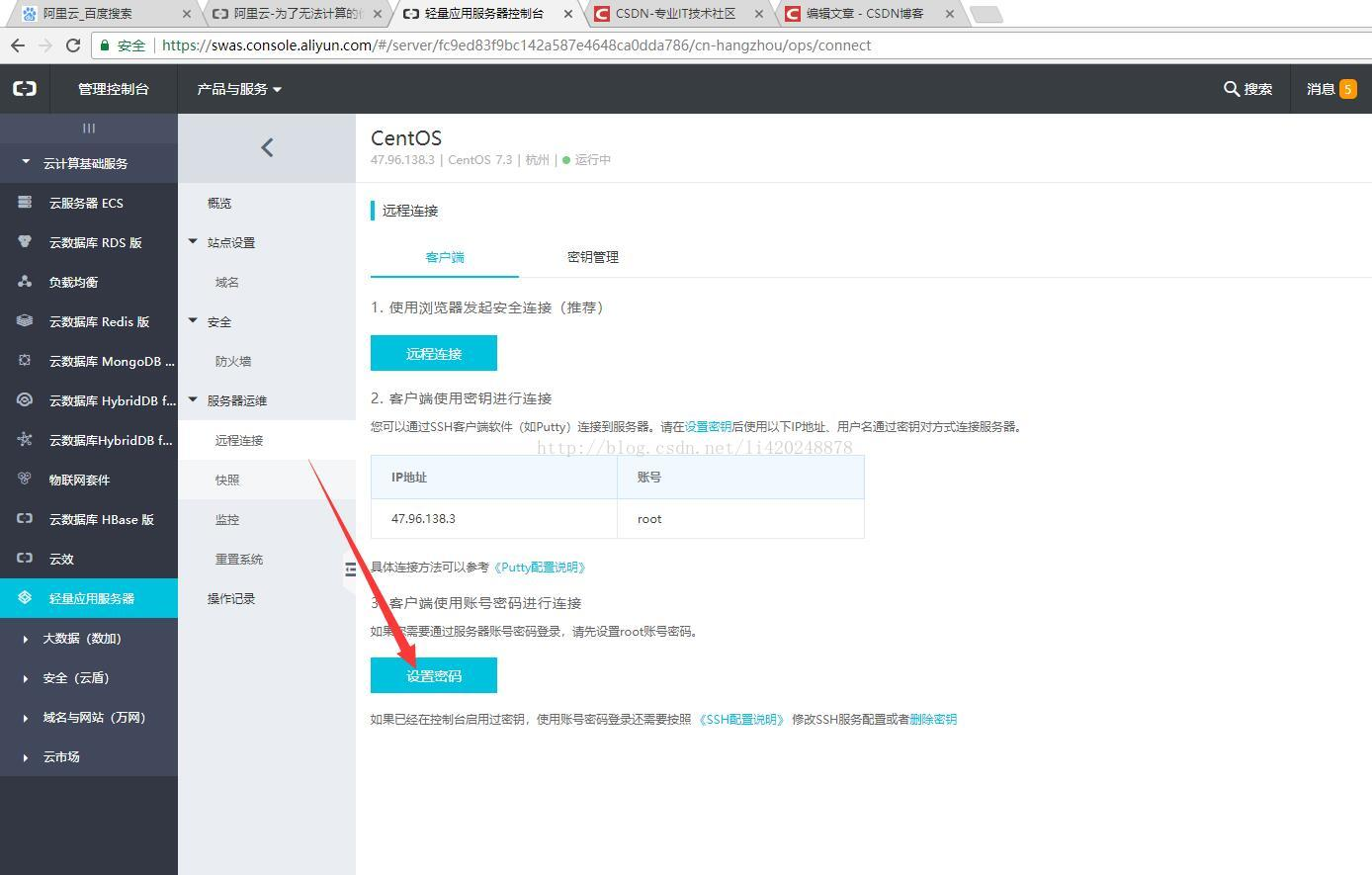Open the 产品与服务 dropdown menu
The height and width of the screenshot is (875, 1372).
239,89
